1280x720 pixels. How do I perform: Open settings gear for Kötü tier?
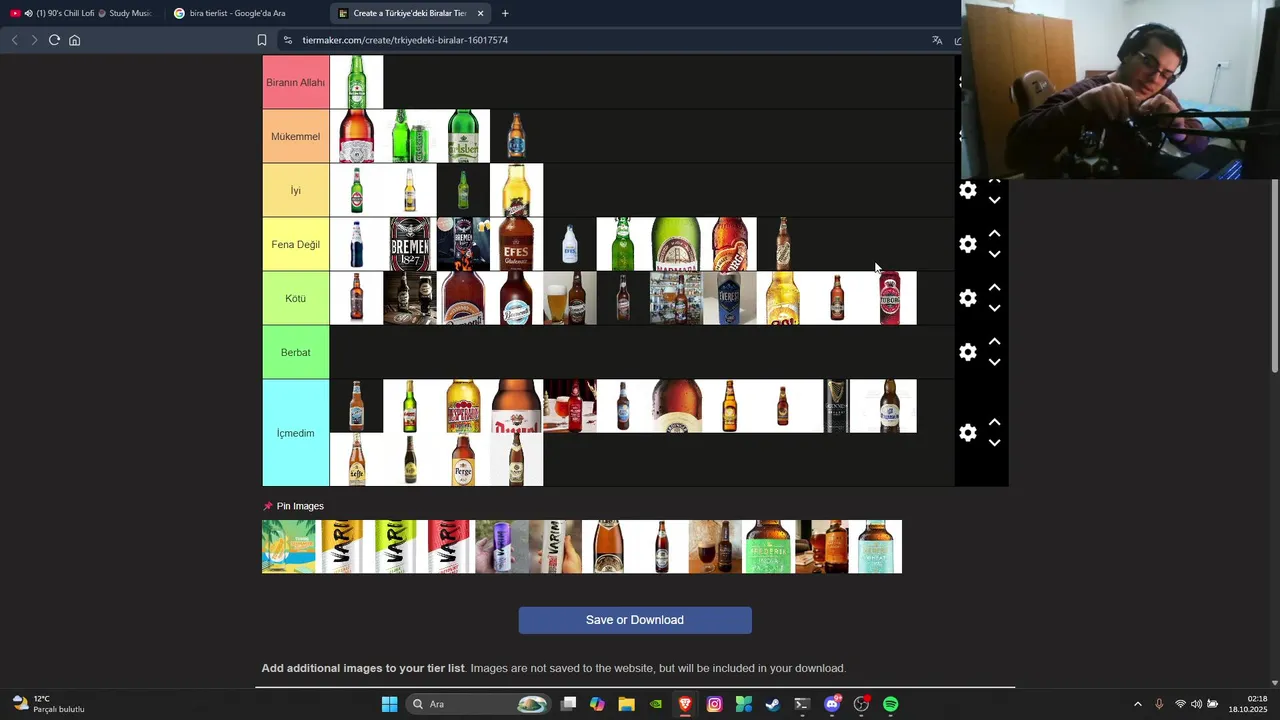[968, 298]
